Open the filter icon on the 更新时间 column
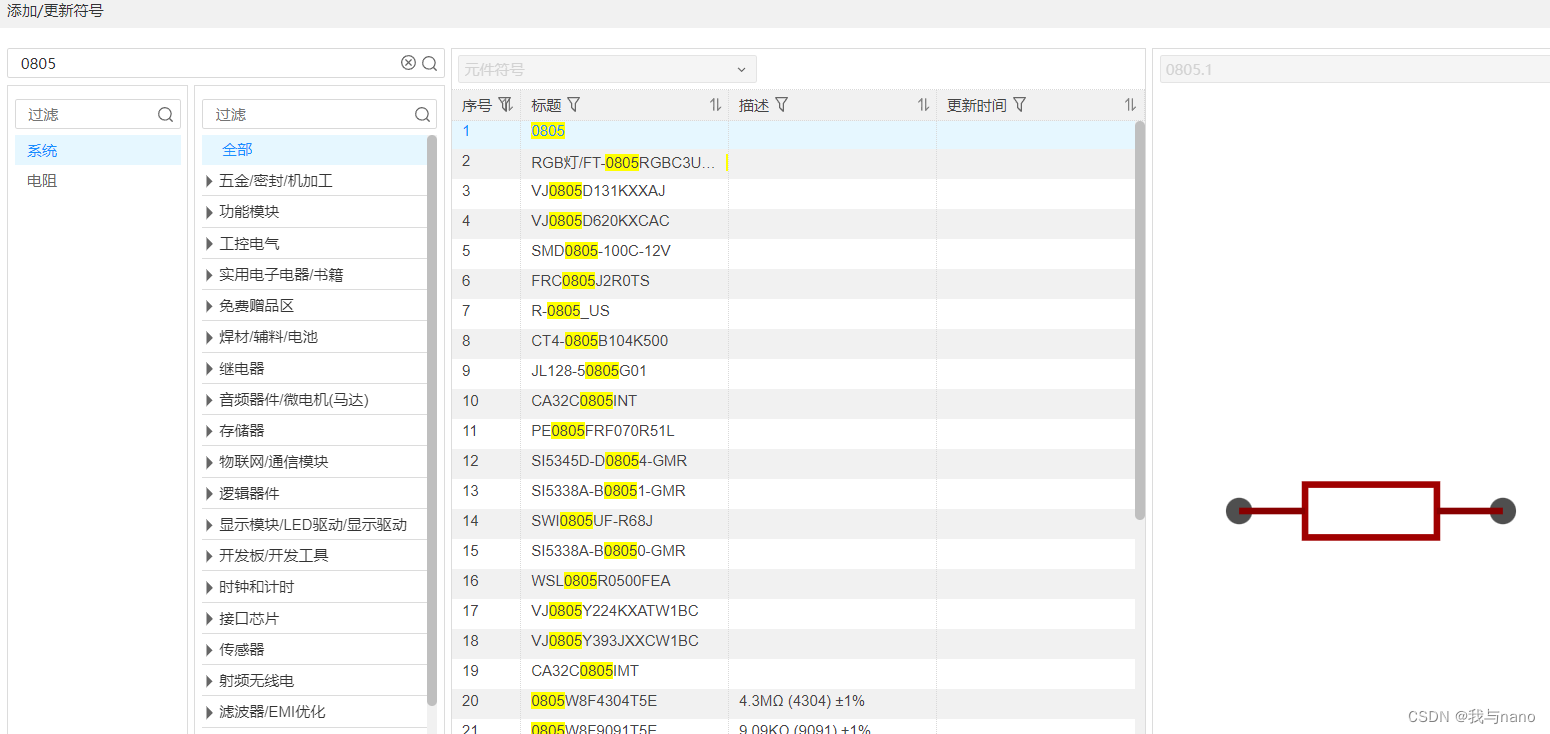 click(1020, 105)
